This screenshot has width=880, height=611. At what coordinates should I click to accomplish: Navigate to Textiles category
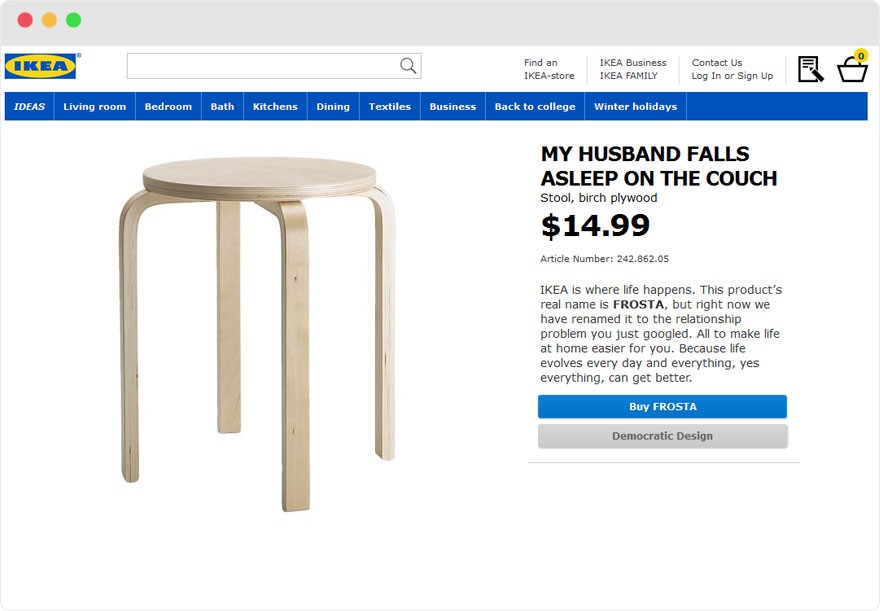point(389,107)
